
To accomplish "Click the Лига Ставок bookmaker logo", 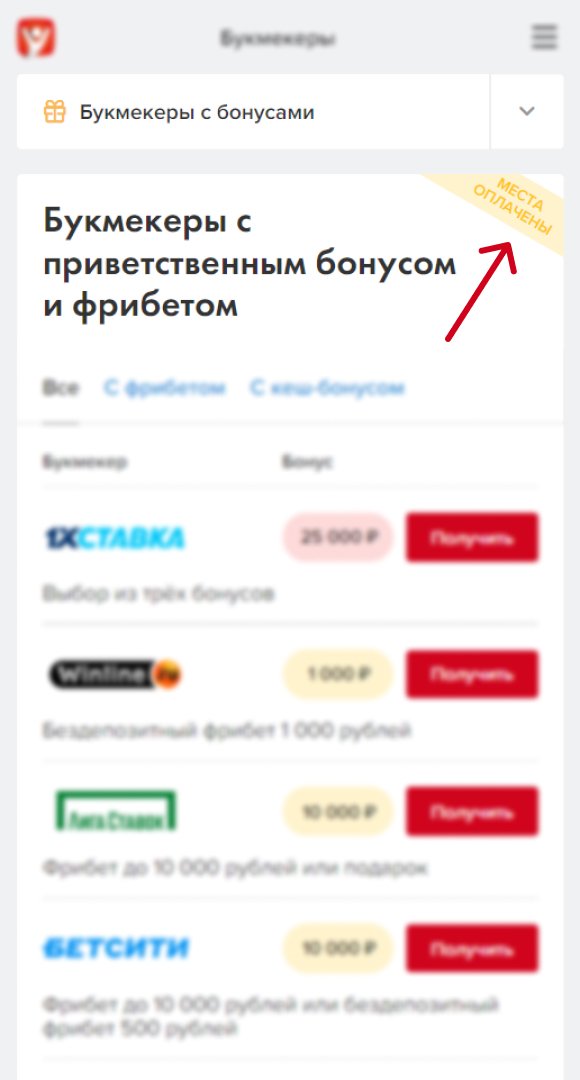I will 116,811.
